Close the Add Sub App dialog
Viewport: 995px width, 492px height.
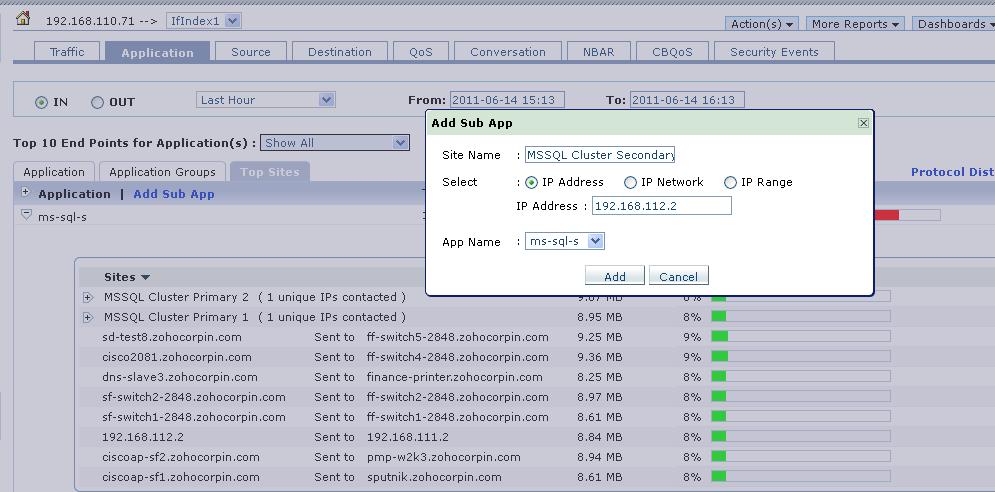click(x=863, y=123)
